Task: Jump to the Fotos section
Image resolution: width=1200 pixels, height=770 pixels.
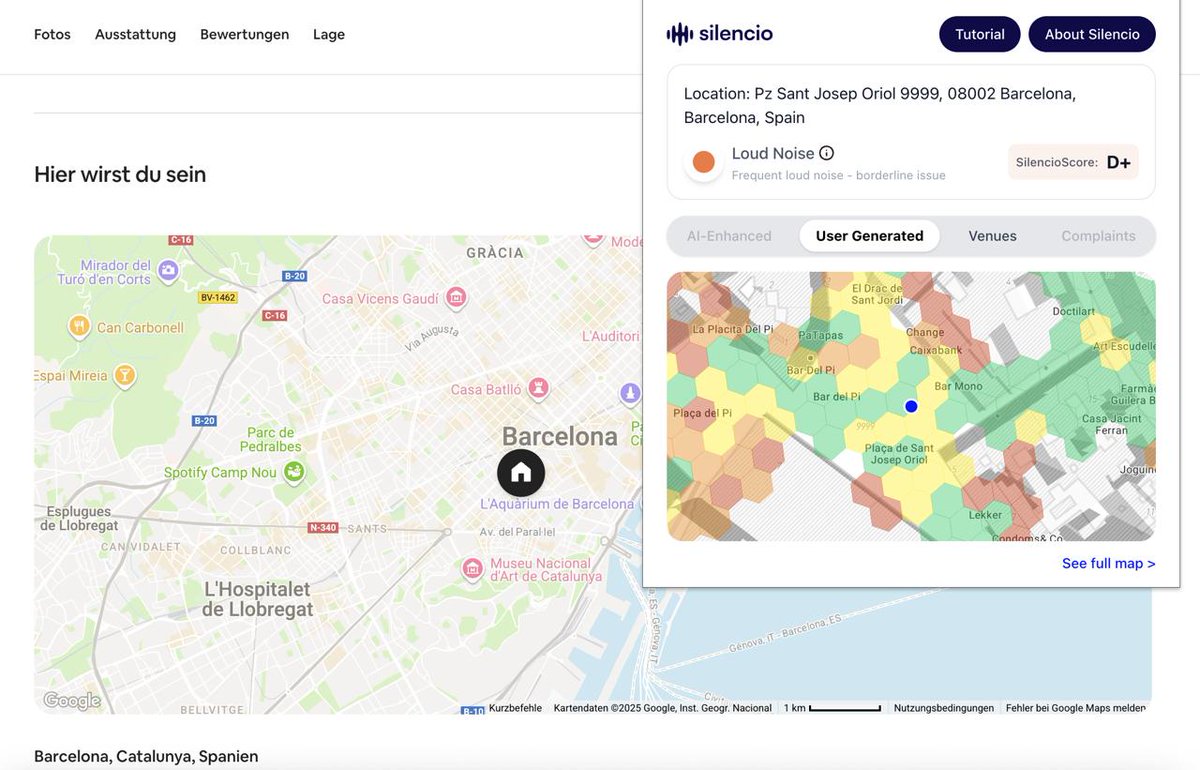Action: 52,34
